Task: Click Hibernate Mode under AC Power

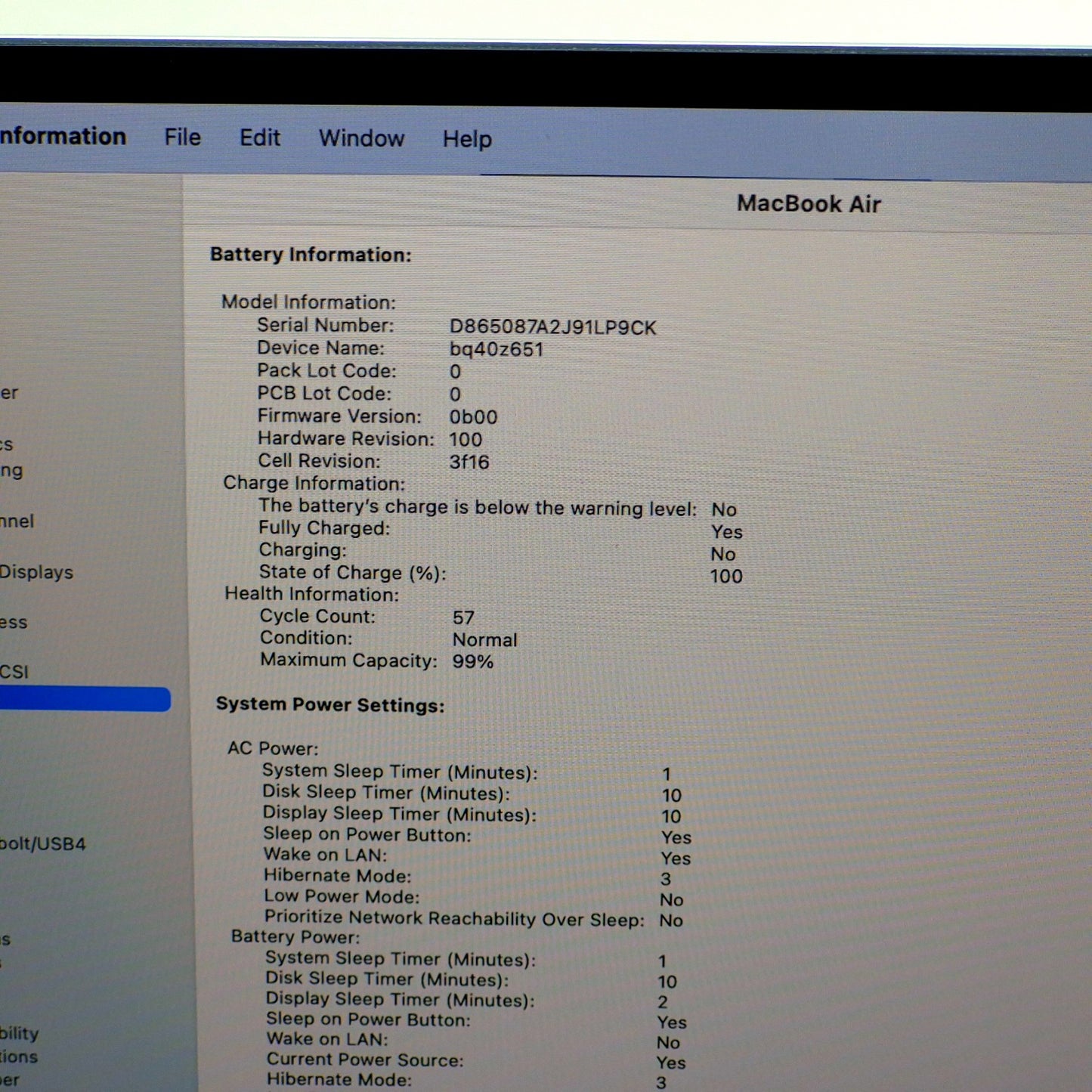Action: (338, 876)
